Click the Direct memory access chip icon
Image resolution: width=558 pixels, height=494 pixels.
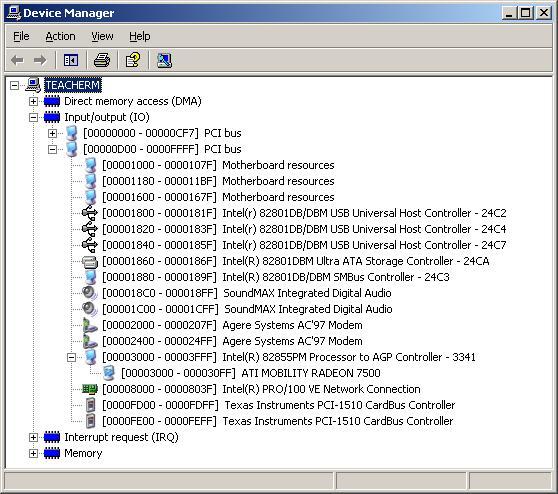pos(52,101)
